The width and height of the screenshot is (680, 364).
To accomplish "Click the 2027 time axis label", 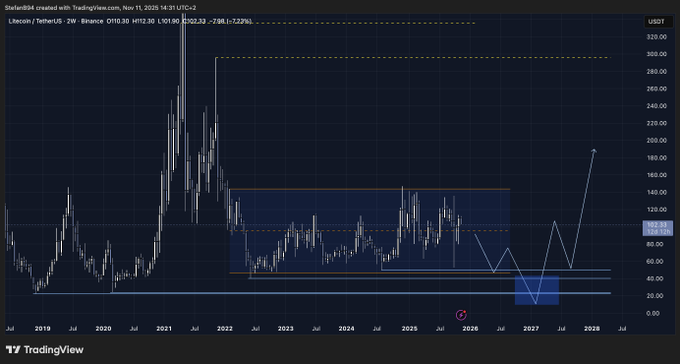I will coord(531,329).
